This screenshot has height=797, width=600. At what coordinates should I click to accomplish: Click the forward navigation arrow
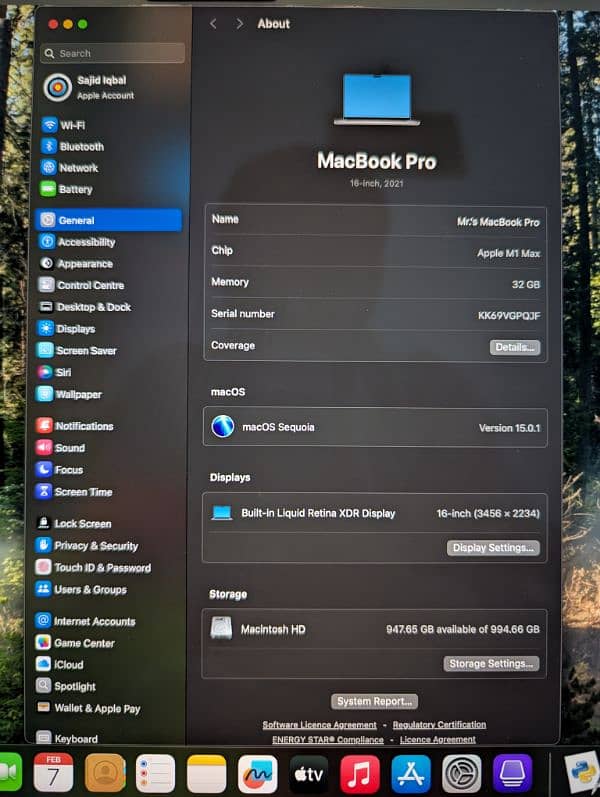pos(239,23)
